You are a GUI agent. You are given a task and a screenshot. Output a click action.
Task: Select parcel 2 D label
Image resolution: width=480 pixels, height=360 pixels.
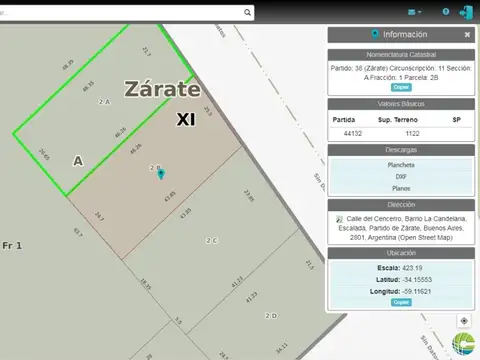tap(271, 315)
